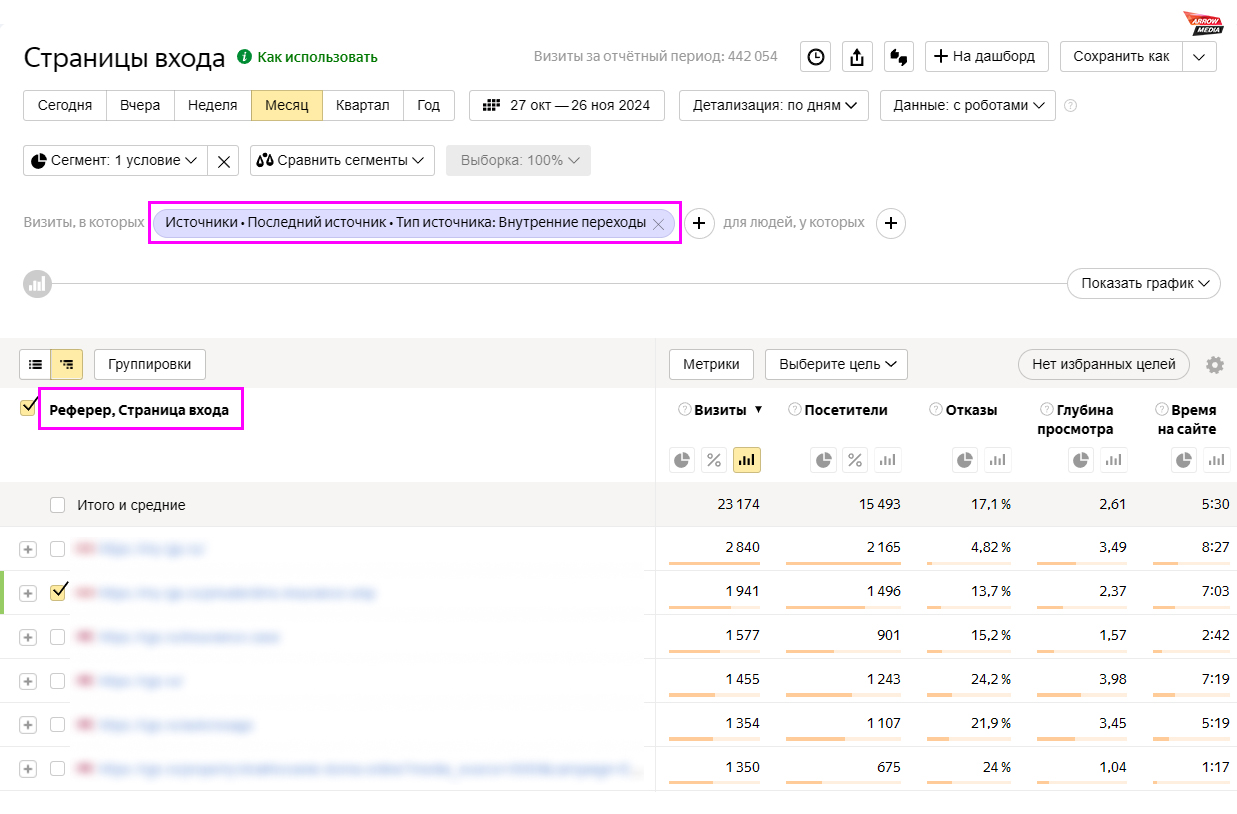The image size is (1237, 814).
Task: Open the Детализация: по дням dropdown
Action: click(x=774, y=105)
